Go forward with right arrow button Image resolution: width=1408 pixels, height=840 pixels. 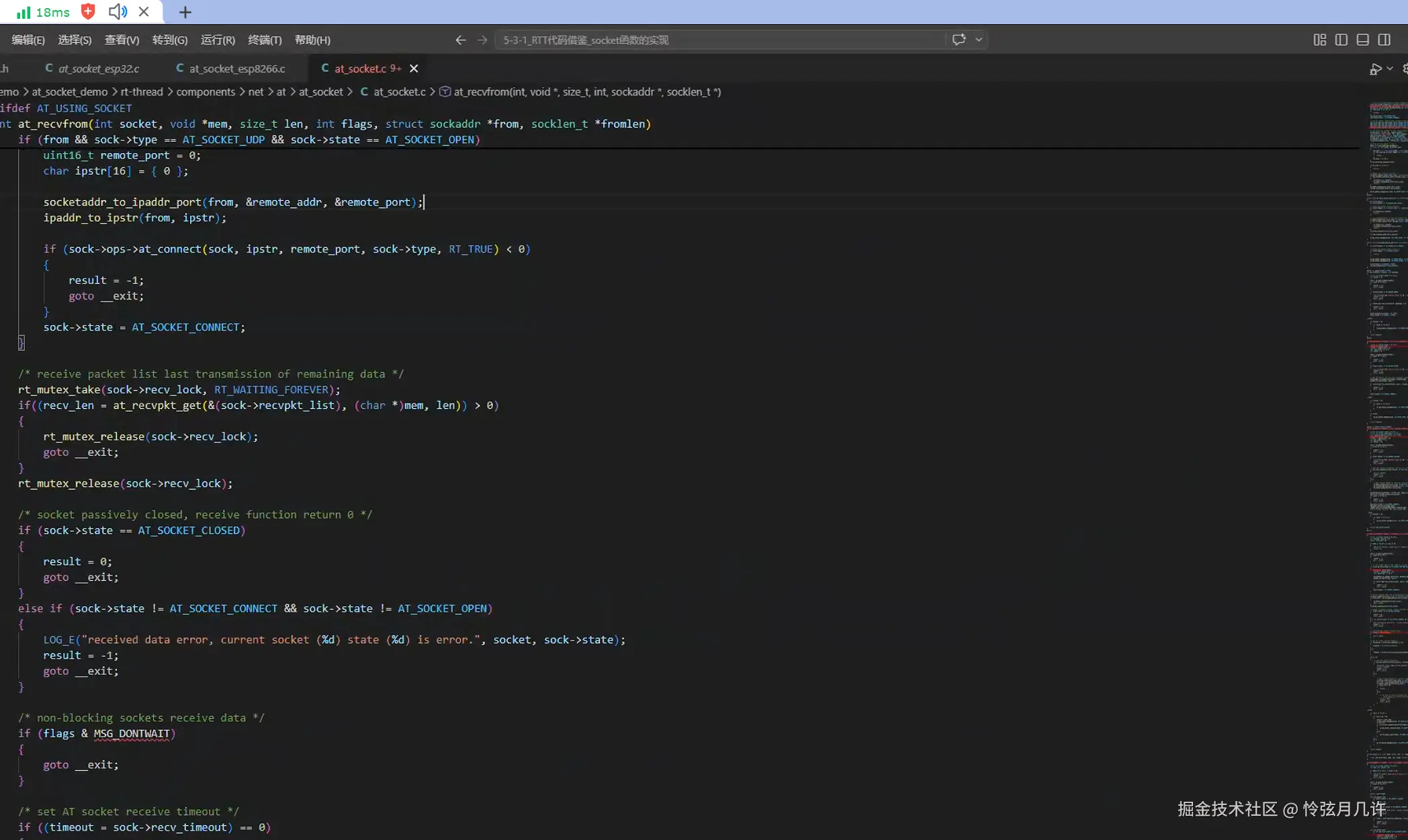pos(482,40)
